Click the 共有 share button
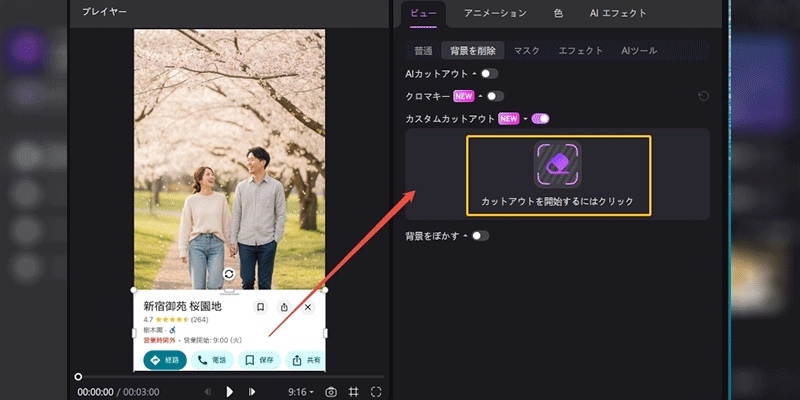Screen dimensions: 800x400 coord(305,360)
